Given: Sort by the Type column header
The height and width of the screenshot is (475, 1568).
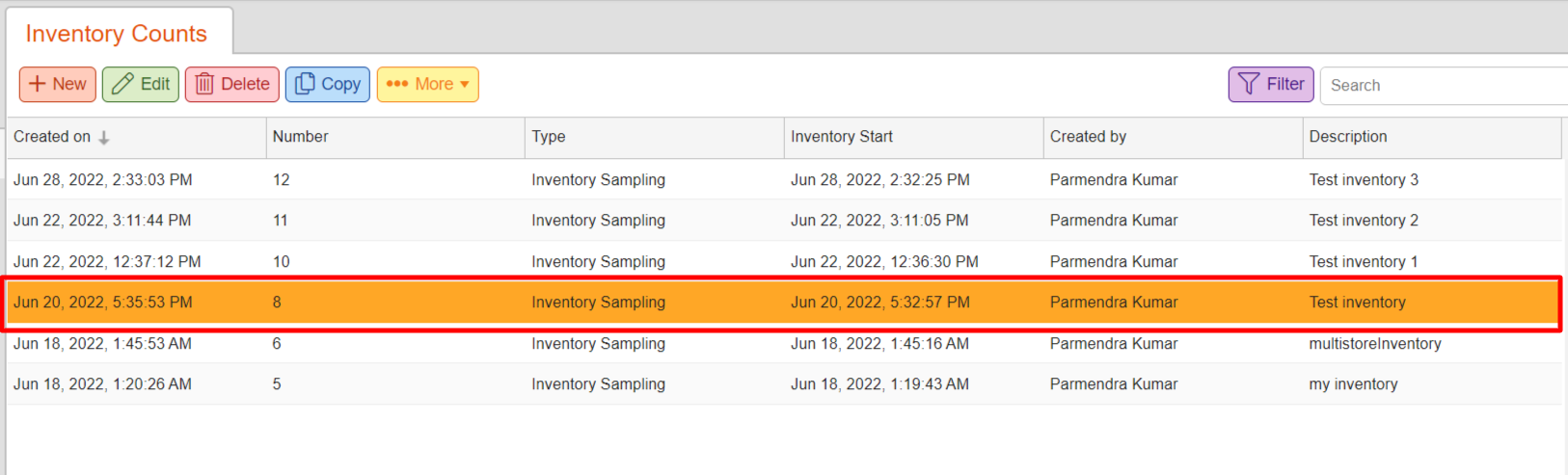Looking at the screenshot, I should [655, 137].
